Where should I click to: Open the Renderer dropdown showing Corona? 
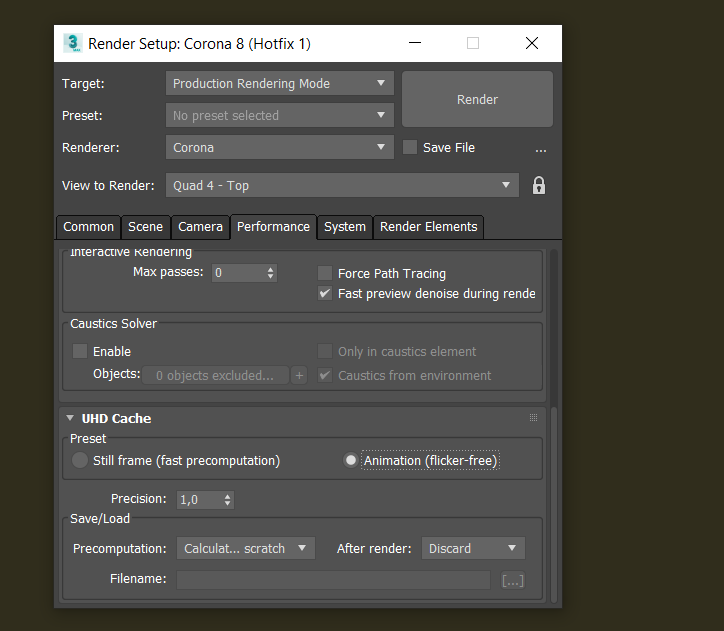[279, 148]
